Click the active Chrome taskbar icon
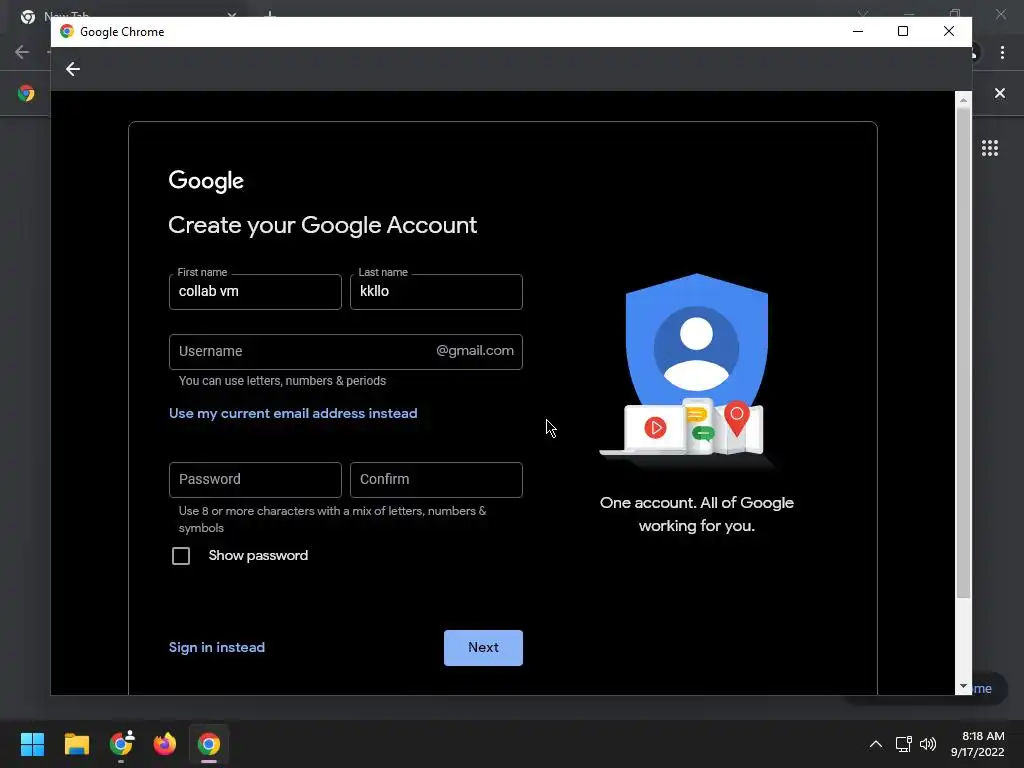This screenshot has width=1024, height=768. point(209,744)
